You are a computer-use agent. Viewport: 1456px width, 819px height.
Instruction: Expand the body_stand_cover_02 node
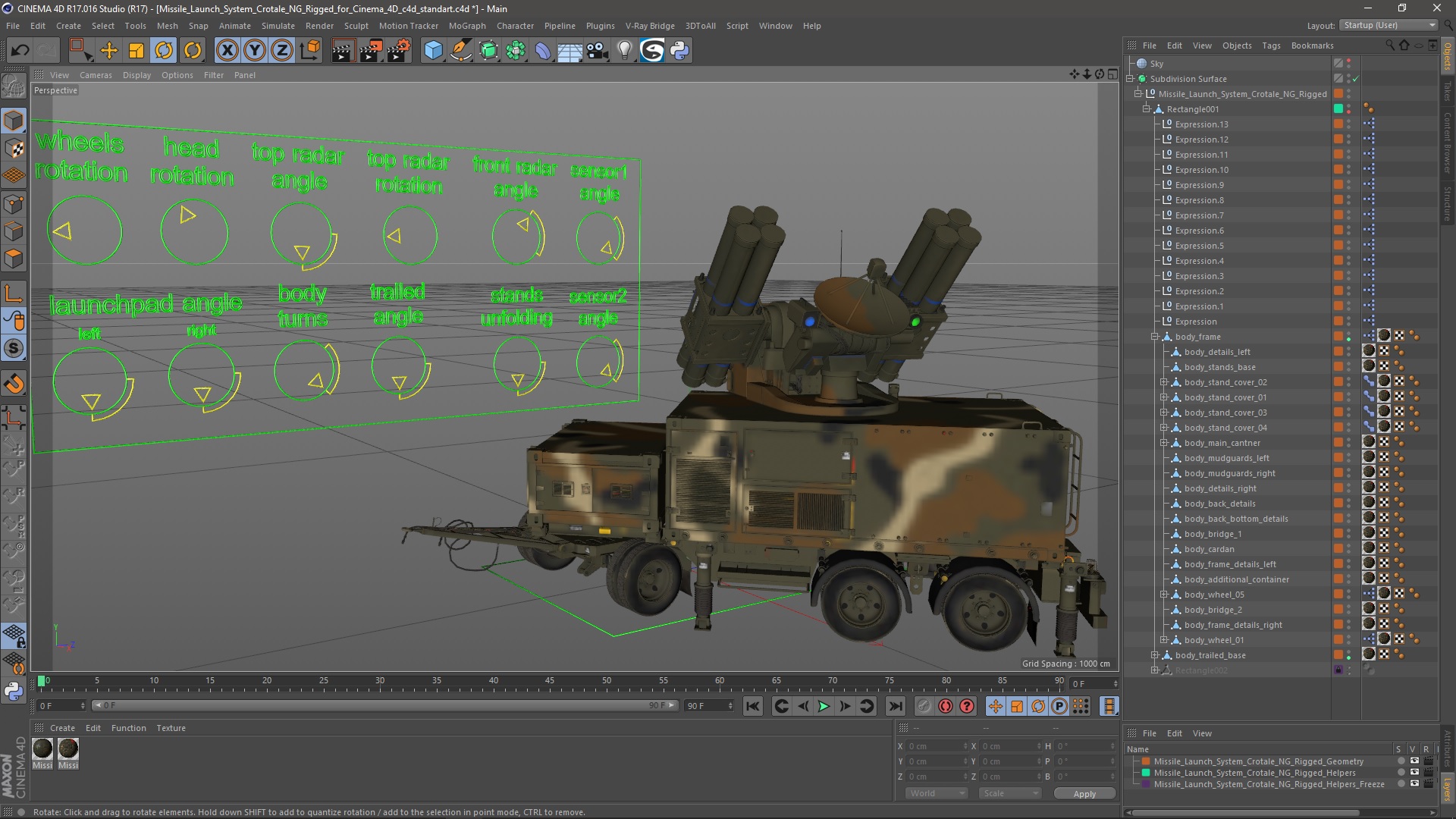[x=1163, y=382]
